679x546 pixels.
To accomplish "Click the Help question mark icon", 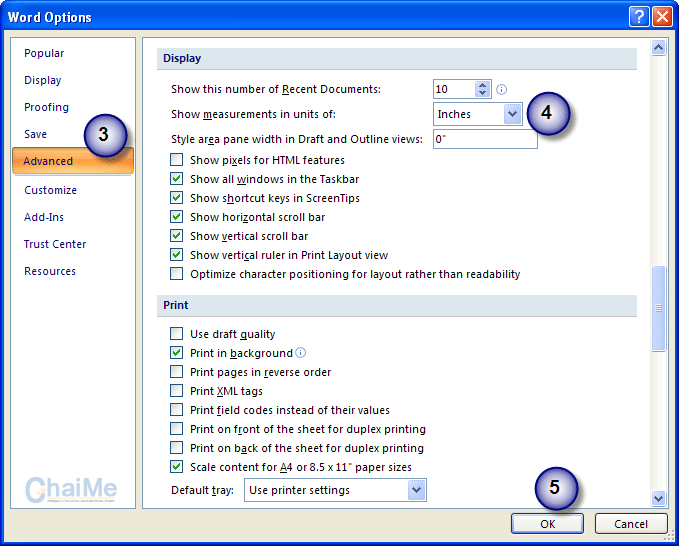I will [639, 17].
